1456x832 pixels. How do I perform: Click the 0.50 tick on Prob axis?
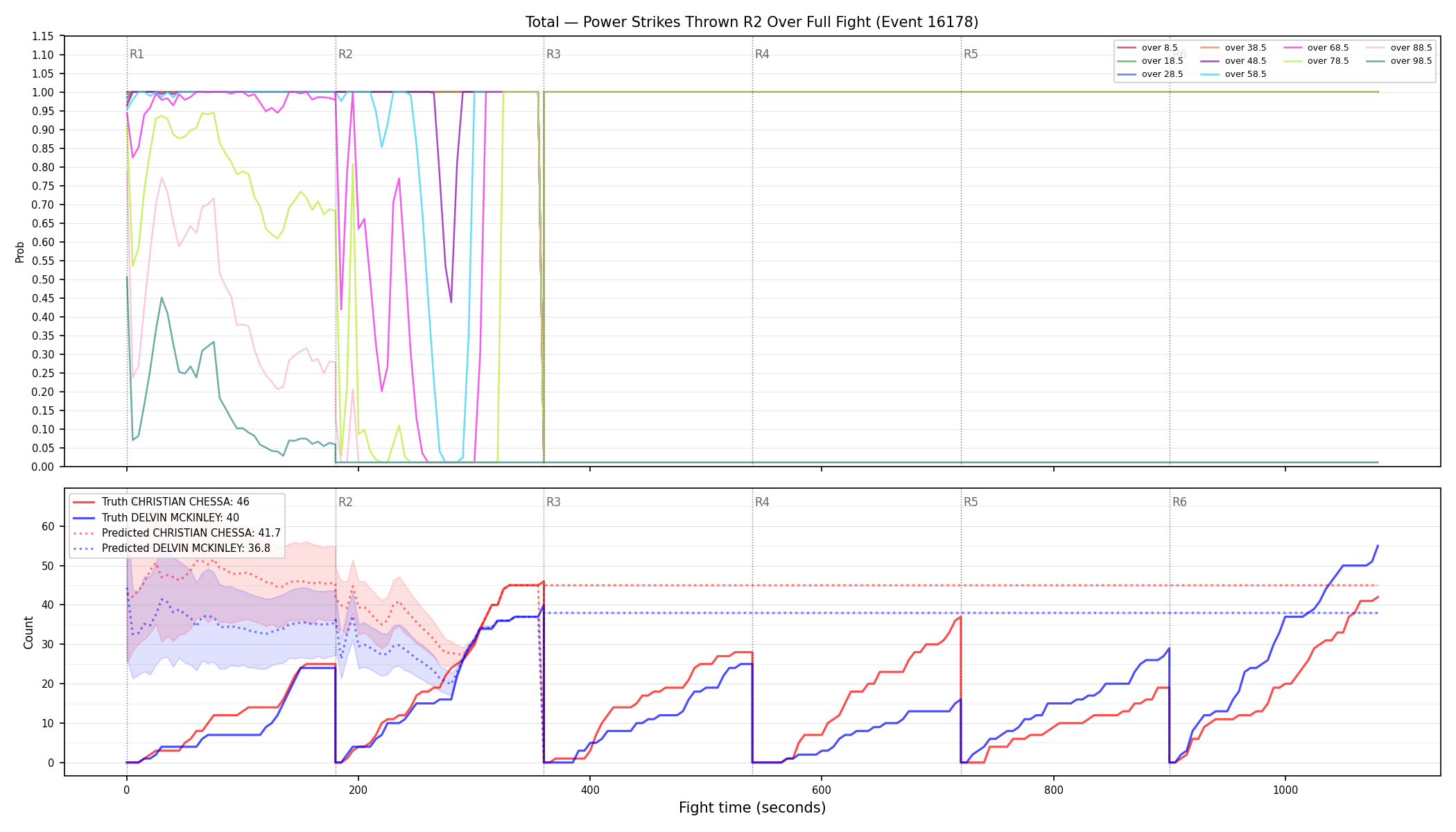[x=43, y=279]
